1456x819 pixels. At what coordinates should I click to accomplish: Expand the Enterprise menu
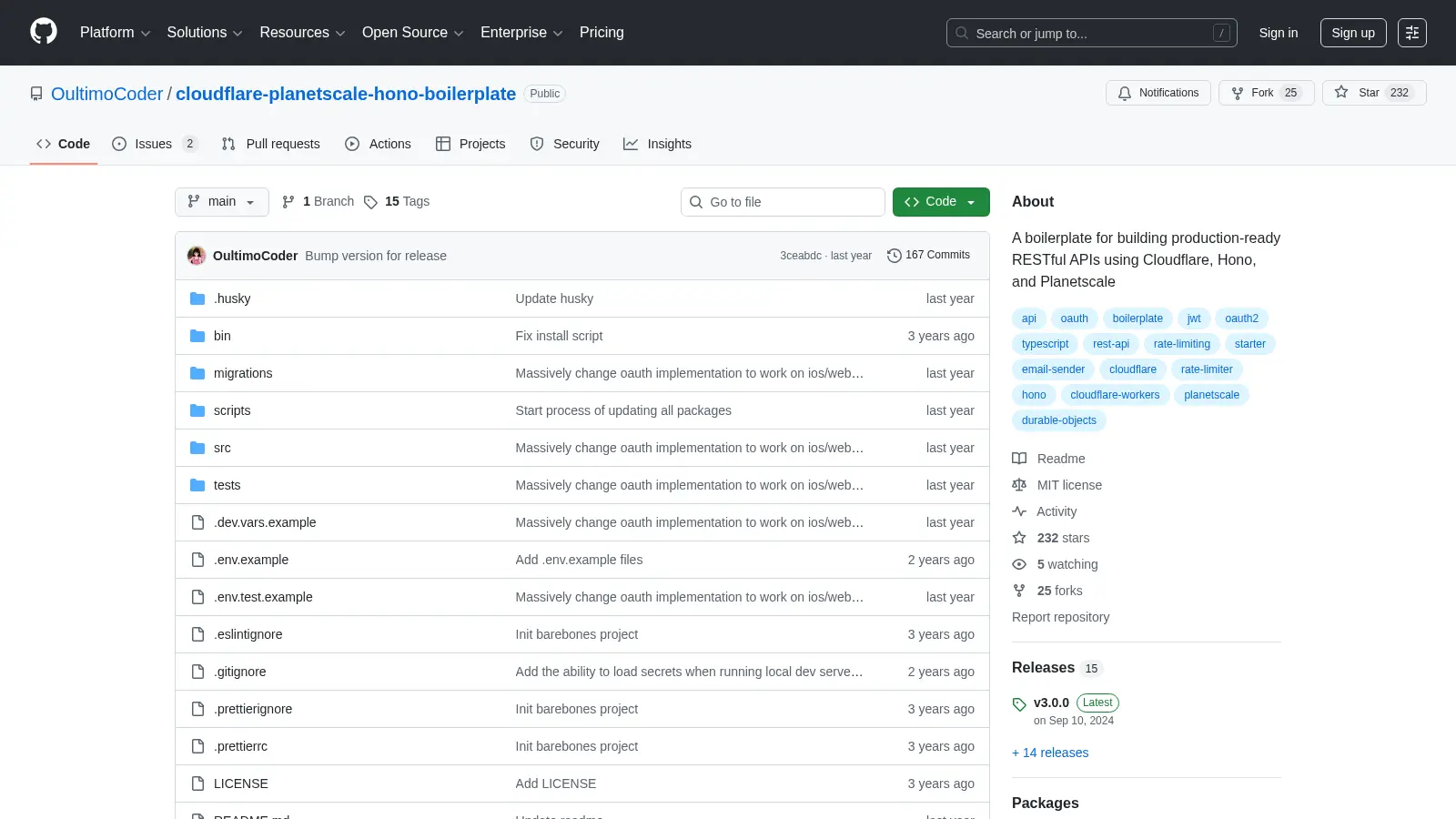pos(521,33)
